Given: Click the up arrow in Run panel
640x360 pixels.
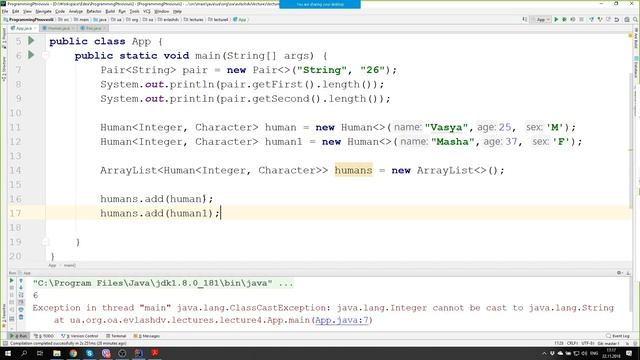Looking at the screenshot, I should (21, 280).
